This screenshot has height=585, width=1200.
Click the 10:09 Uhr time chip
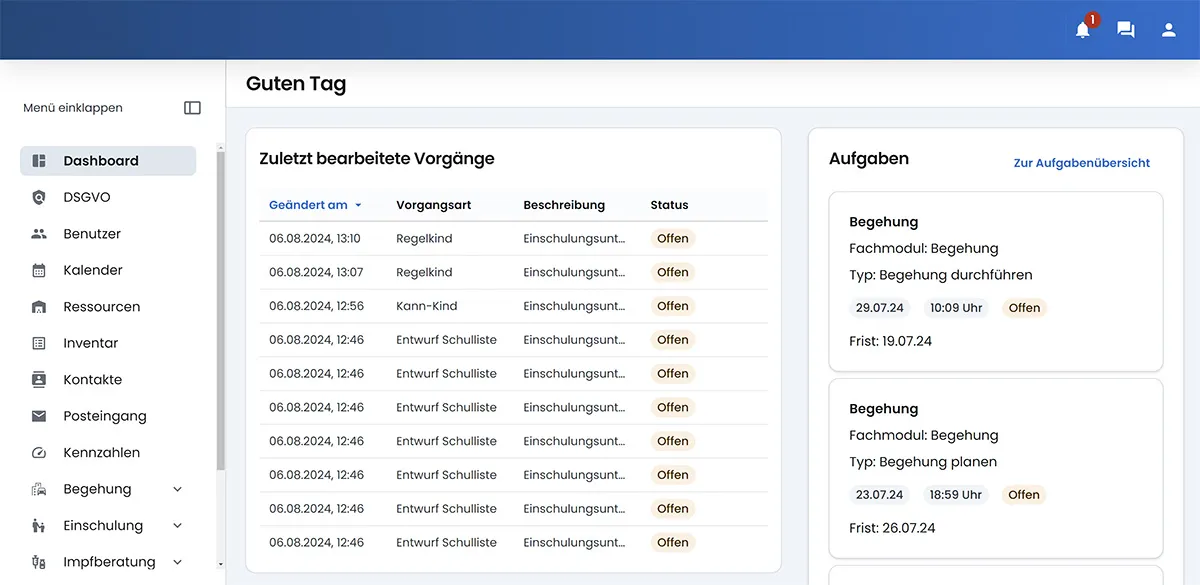[956, 308]
